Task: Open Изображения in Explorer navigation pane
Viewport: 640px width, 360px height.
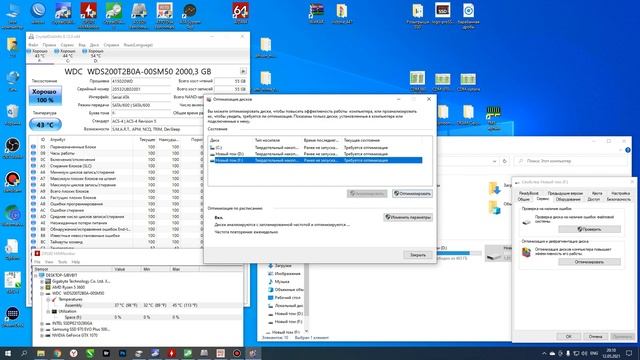Action: [x=284, y=274]
